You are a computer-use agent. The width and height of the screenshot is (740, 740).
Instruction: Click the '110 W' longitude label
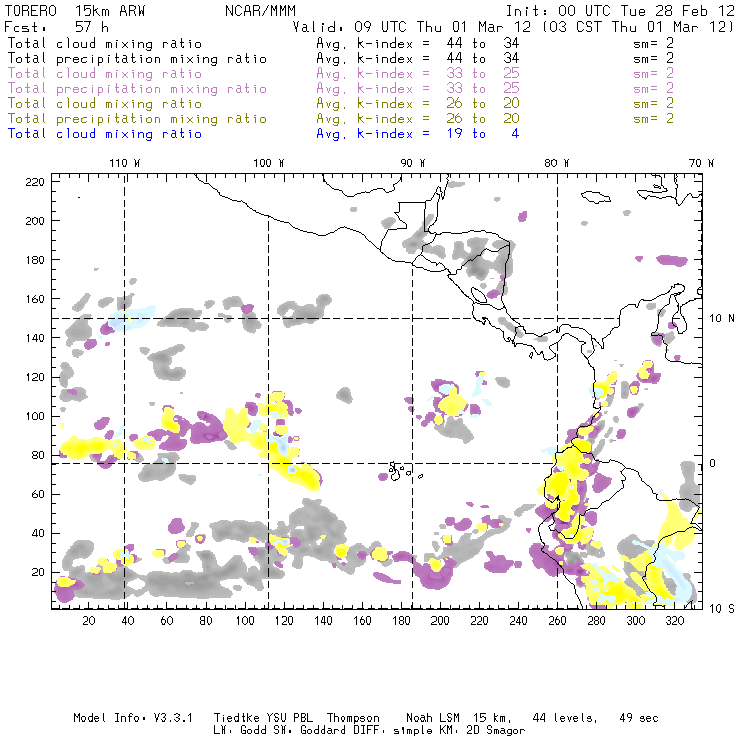tap(125, 163)
